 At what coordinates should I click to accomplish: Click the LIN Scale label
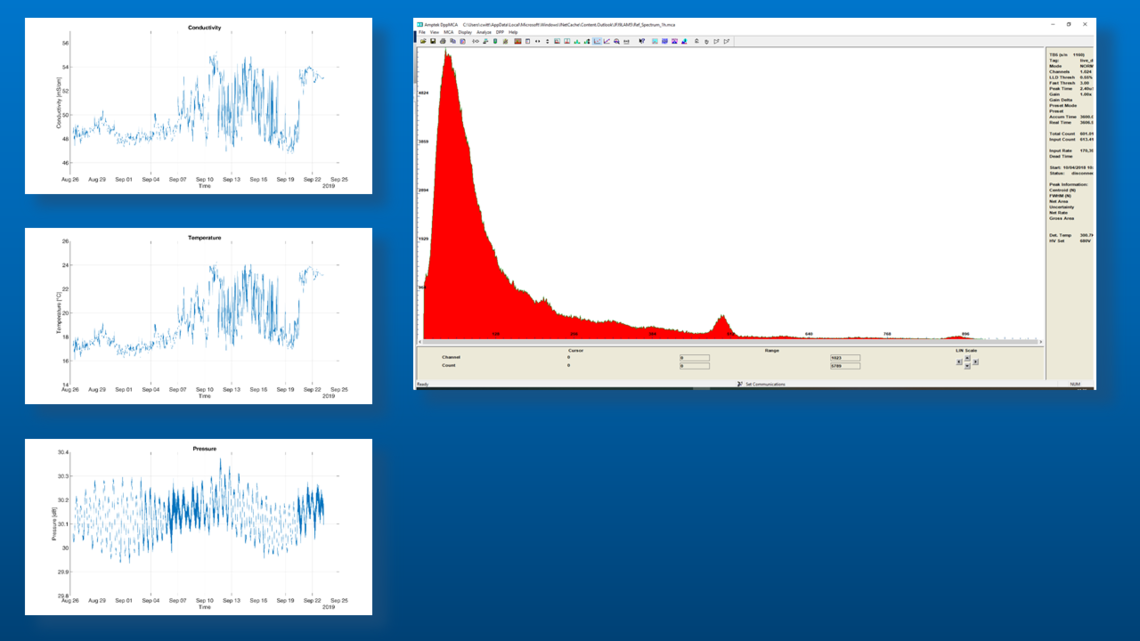966,350
